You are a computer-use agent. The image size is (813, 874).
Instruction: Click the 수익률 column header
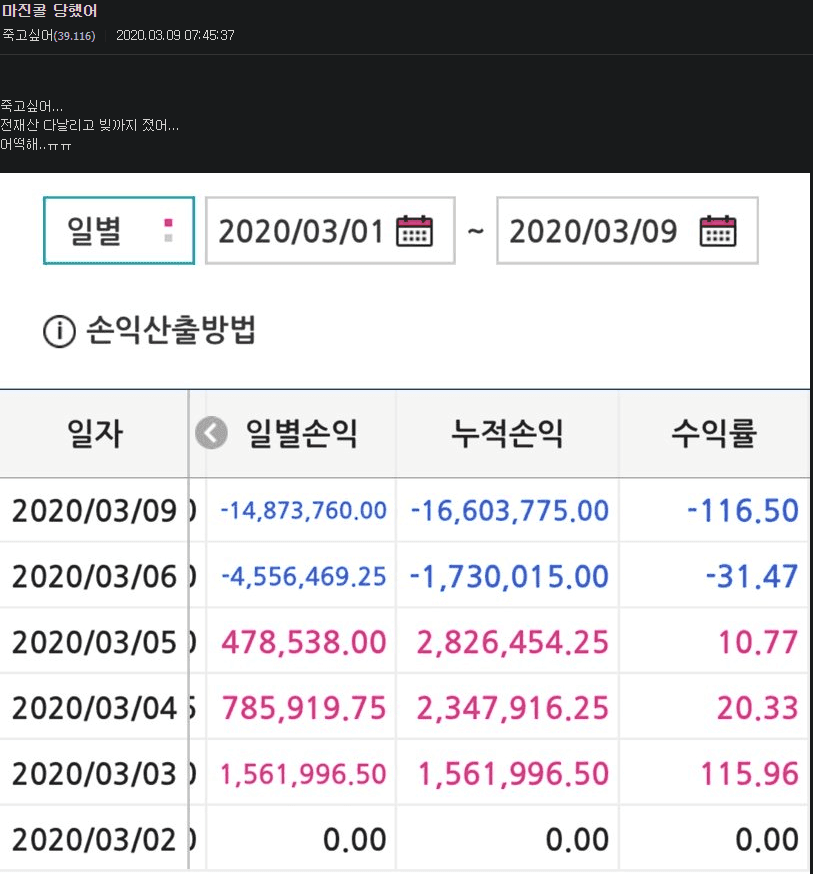tap(714, 434)
